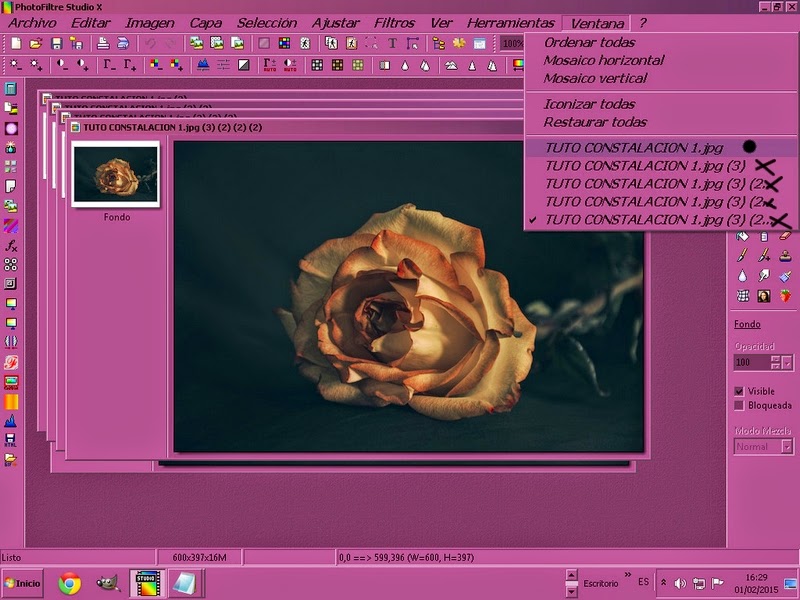
Task: Select the checked last TUTO CONSTALACION entry
Action: click(661, 220)
